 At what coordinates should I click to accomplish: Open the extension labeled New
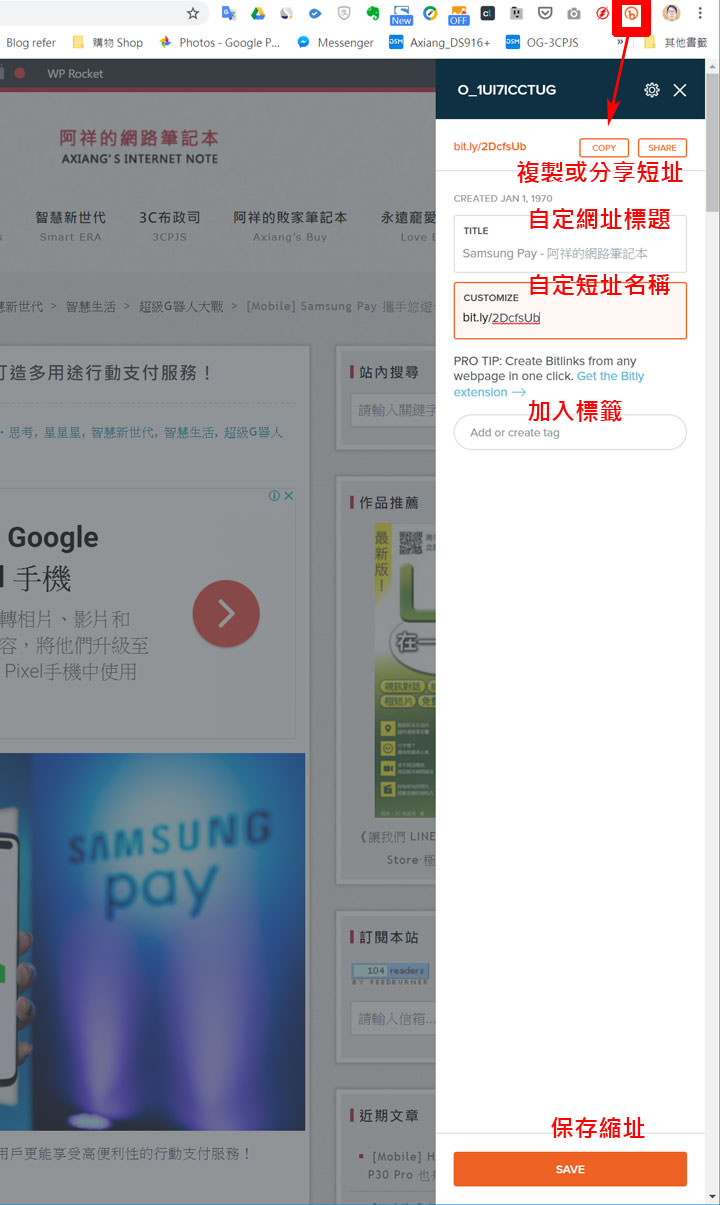[401, 14]
